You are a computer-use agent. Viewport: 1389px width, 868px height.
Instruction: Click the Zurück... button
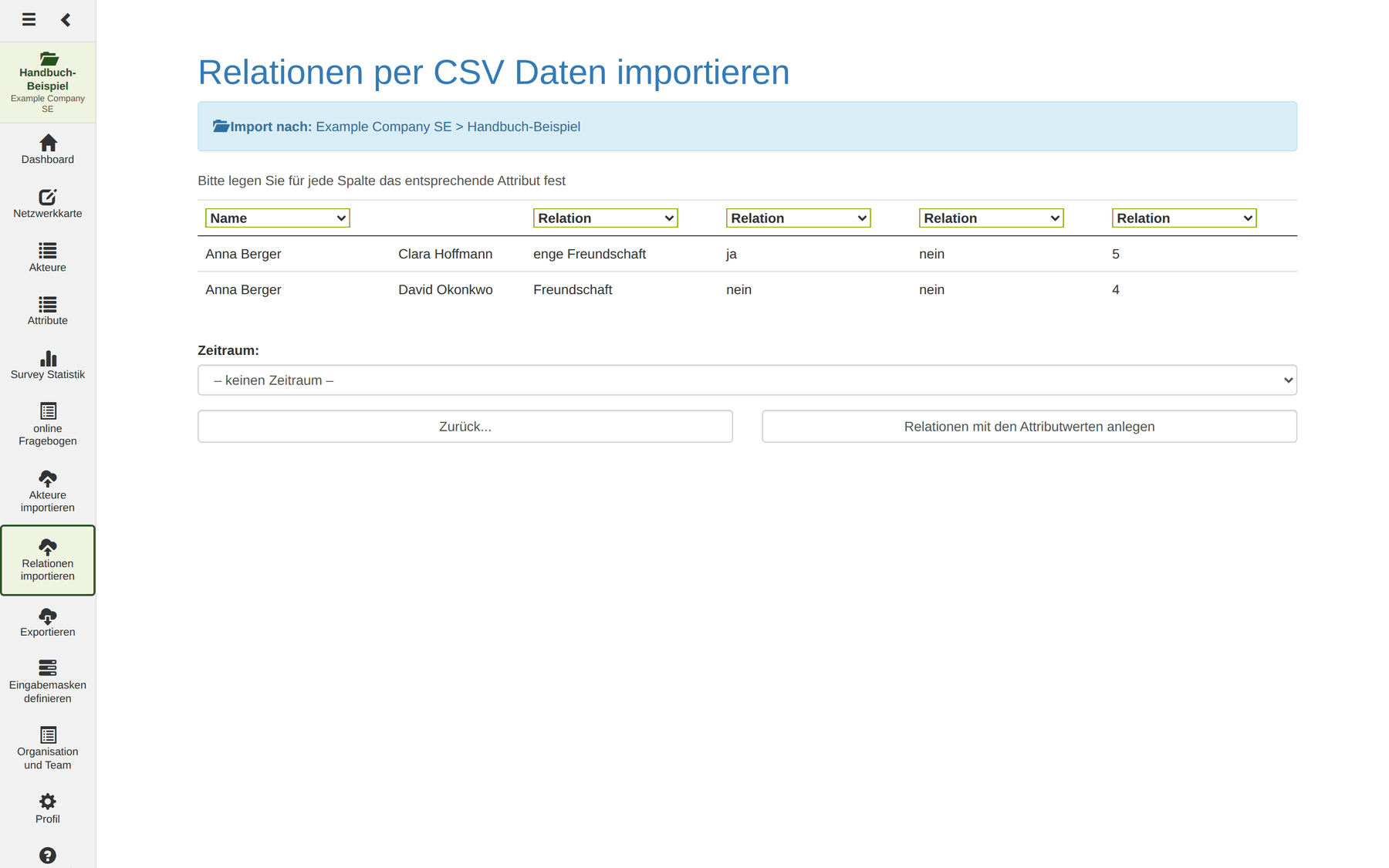[465, 427]
